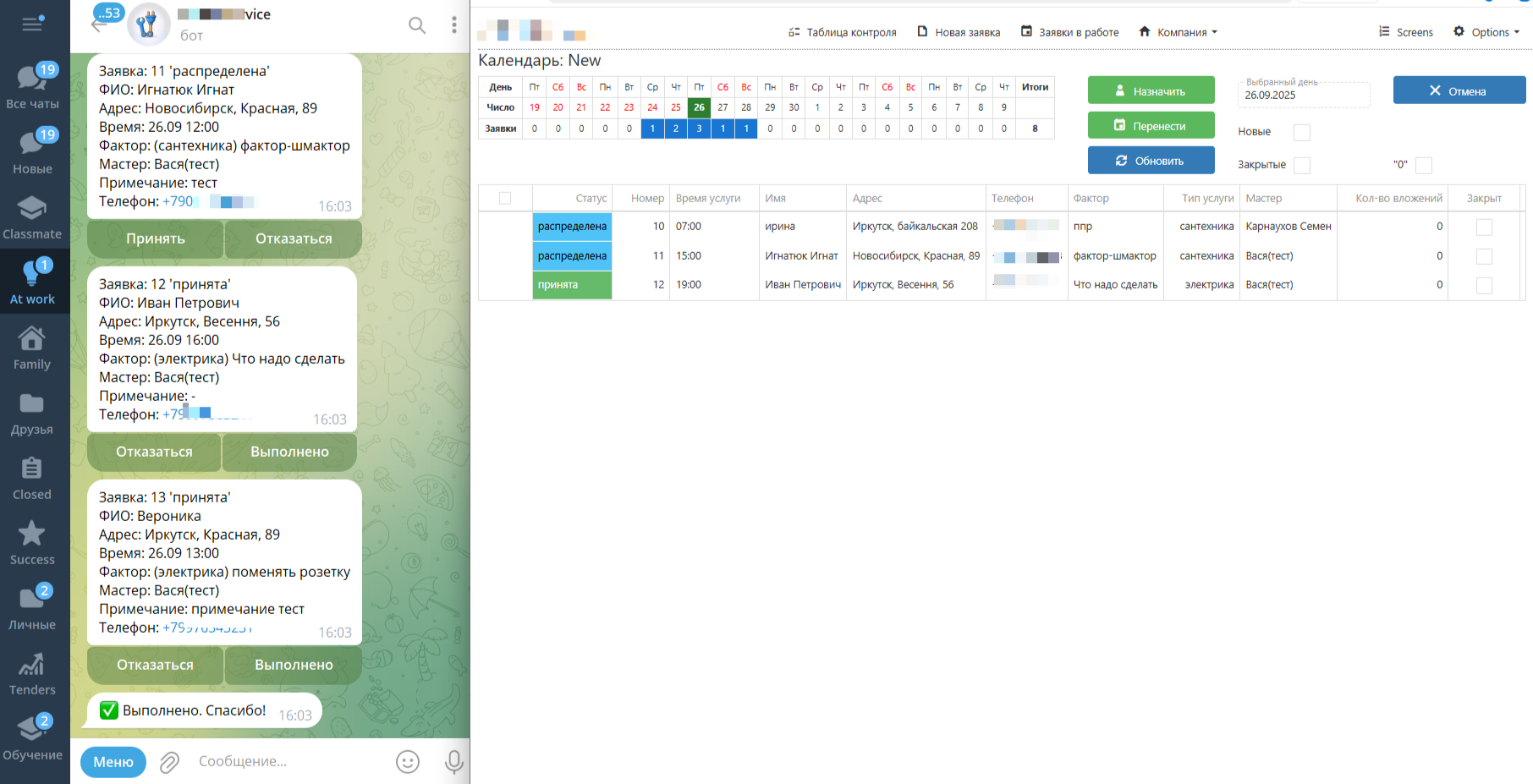Click the 'Выбранный день' date field
1533x784 pixels.
click(x=1304, y=95)
